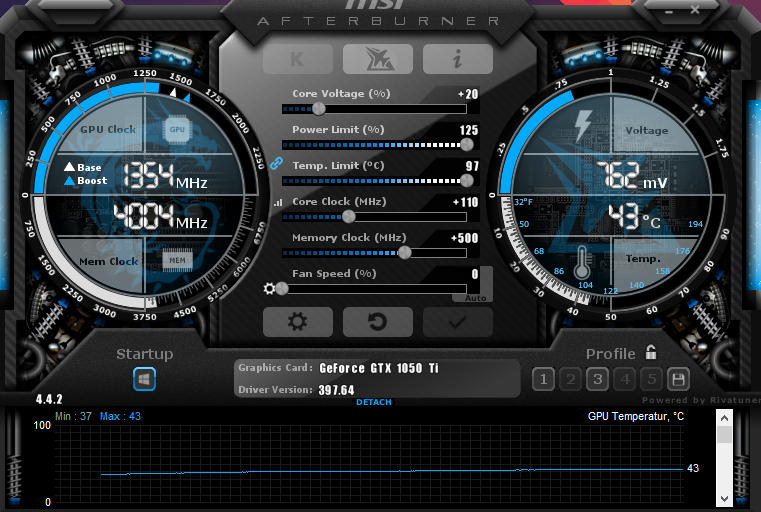
Task: Toggle power and temp limit link icon
Action: click(276, 163)
